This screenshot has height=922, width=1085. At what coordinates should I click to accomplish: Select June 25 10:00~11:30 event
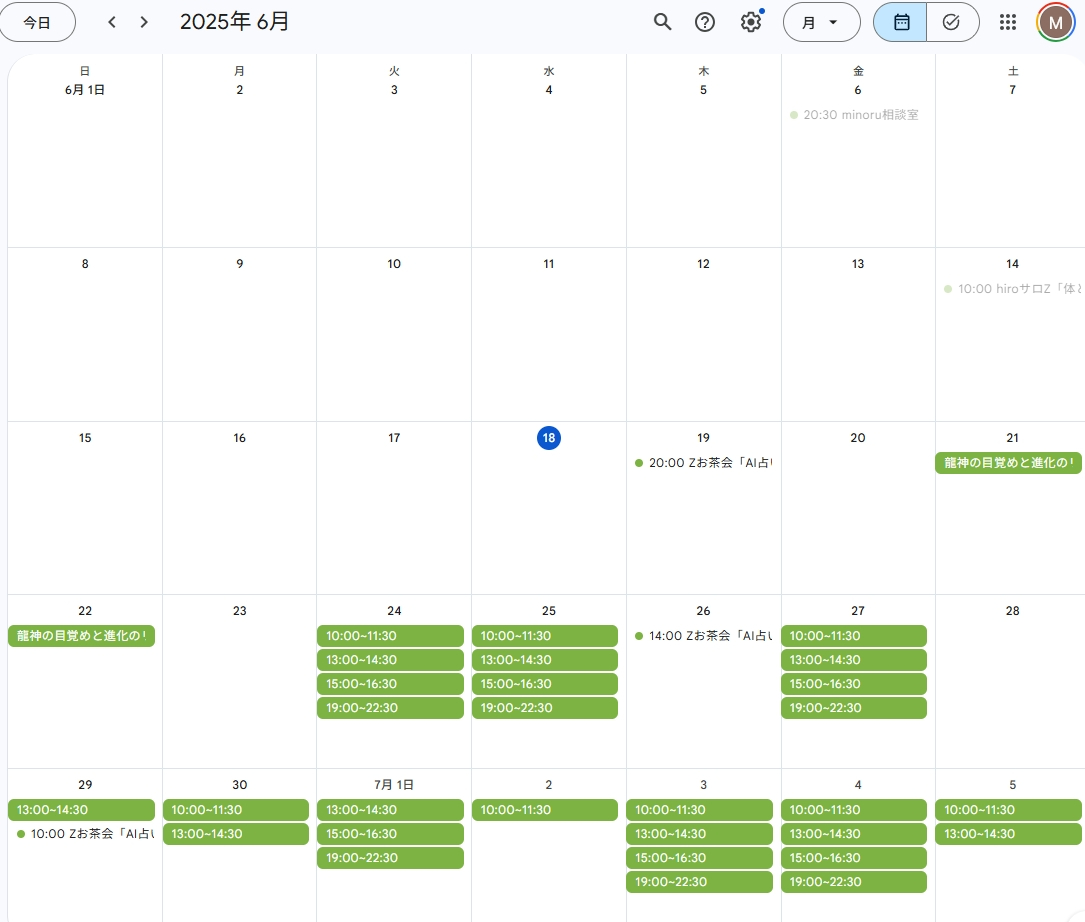click(545, 635)
